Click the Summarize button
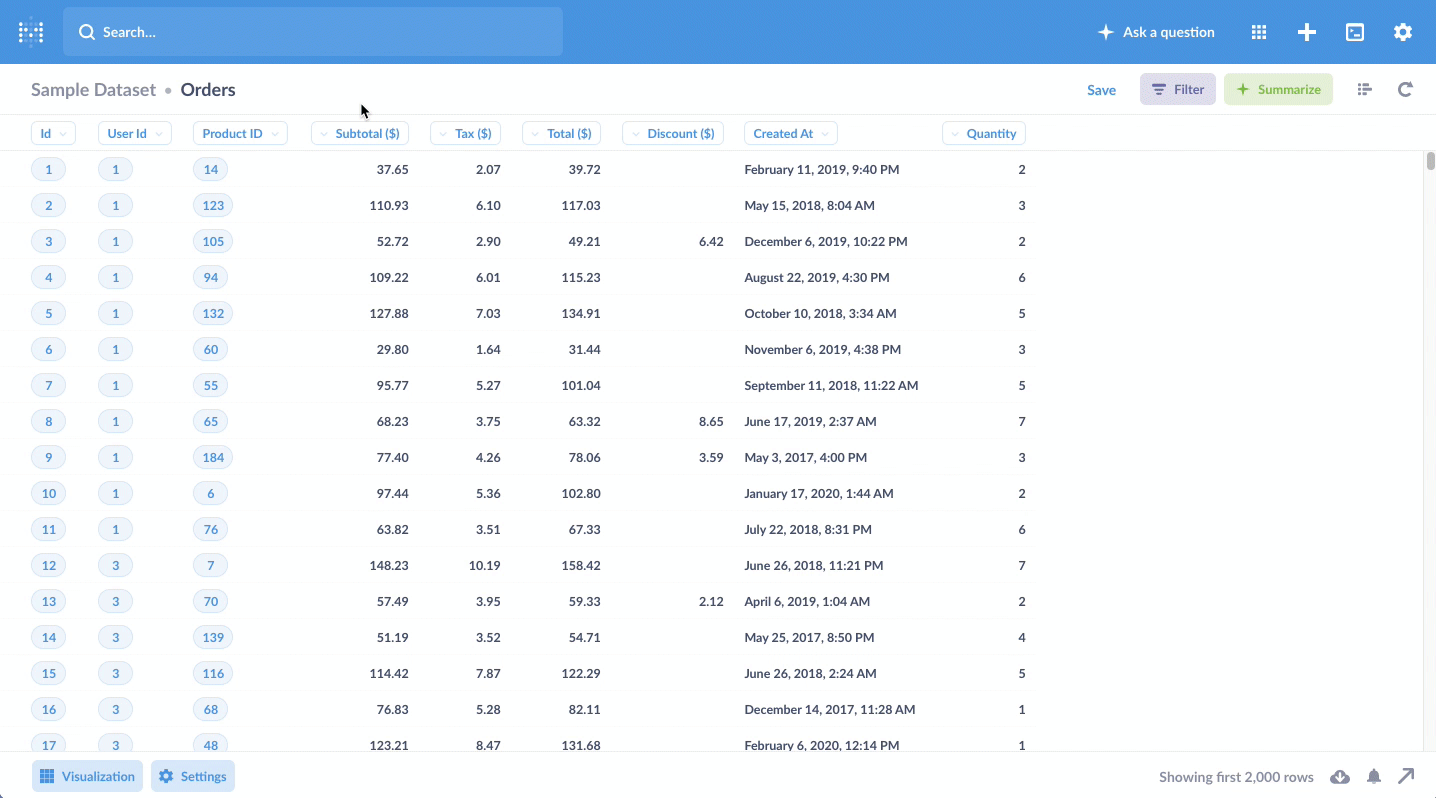The width and height of the screenshot is (1436, 798). (x=1278, y=89)
